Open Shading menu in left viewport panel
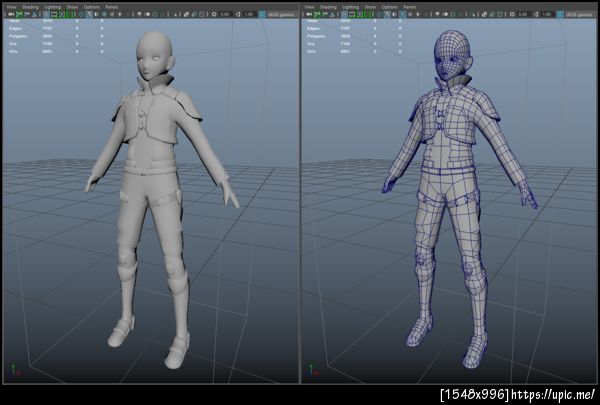The height and width of the screenshot is (405, 600). coord(30,7)
